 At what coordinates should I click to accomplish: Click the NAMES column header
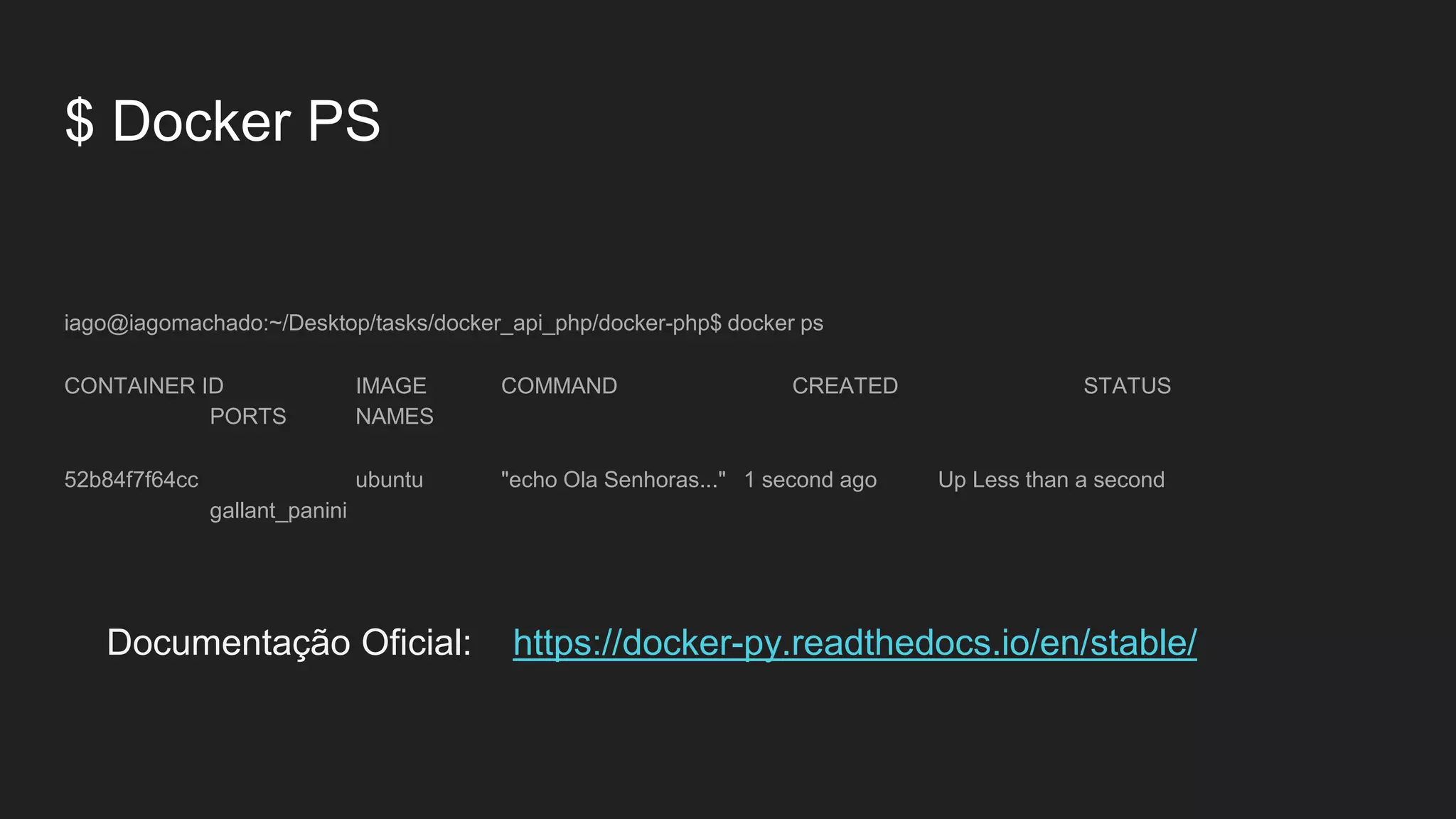[x=395, y=417]
